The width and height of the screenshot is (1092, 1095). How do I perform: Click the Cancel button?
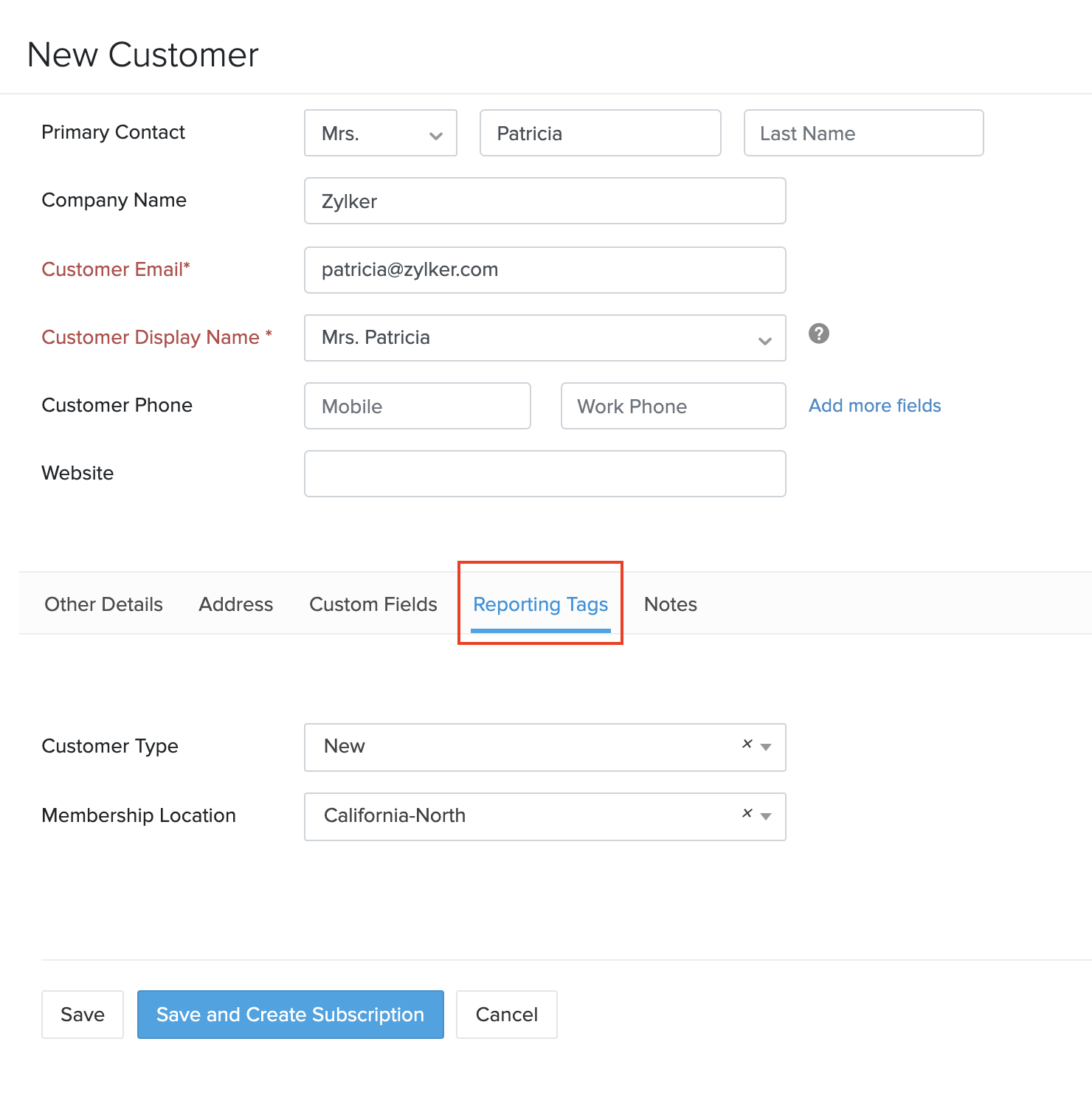coord(506,1015)
